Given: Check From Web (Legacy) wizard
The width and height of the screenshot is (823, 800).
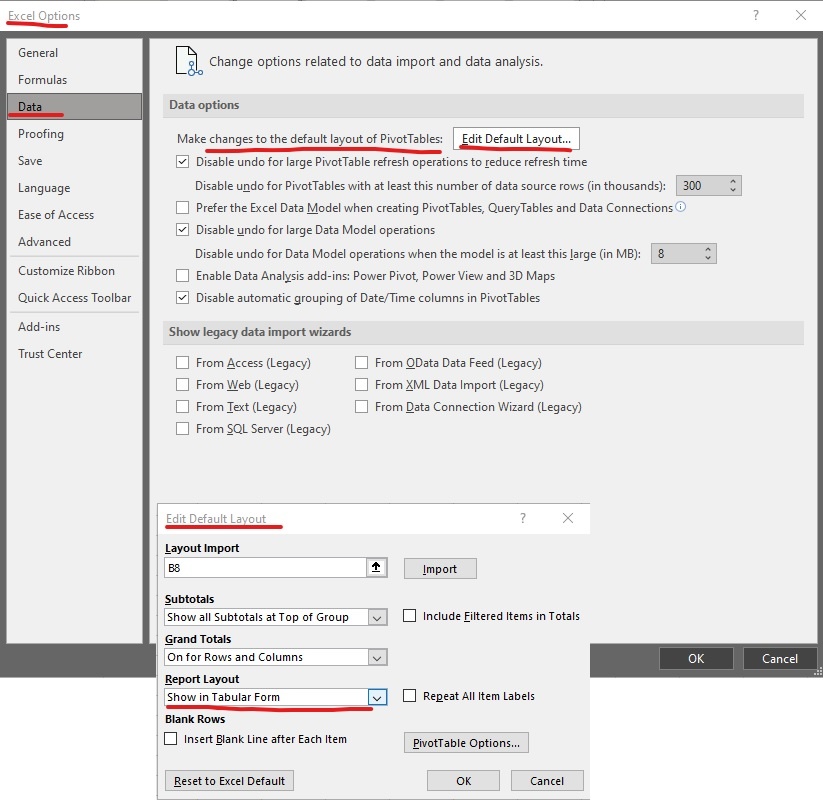Looking at the screenshot, I should click(182, 385).
